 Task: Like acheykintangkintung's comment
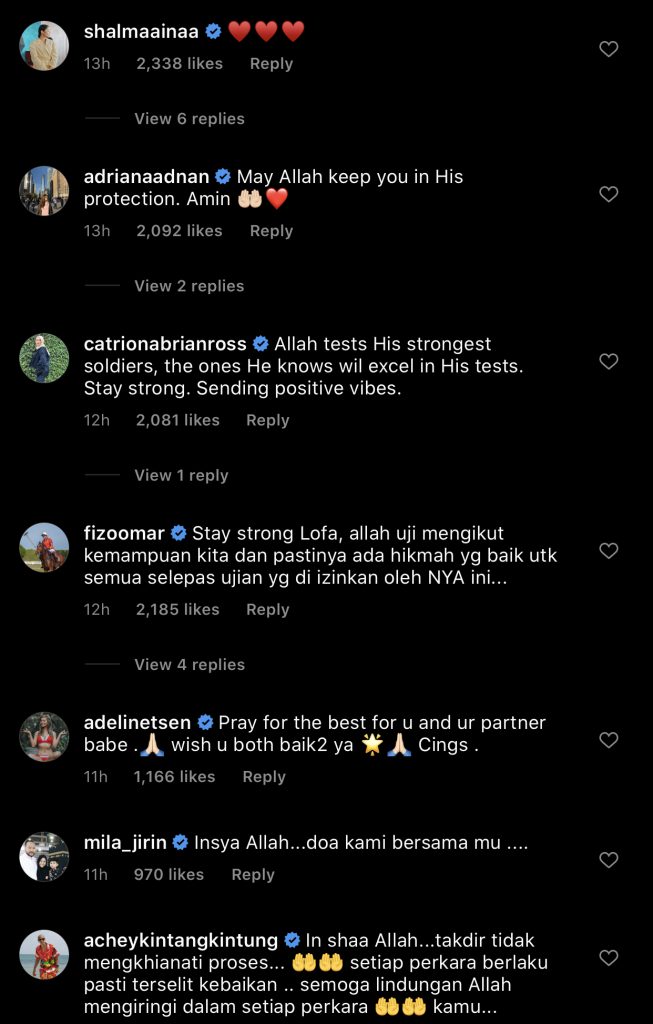click(x=608, y=958)
